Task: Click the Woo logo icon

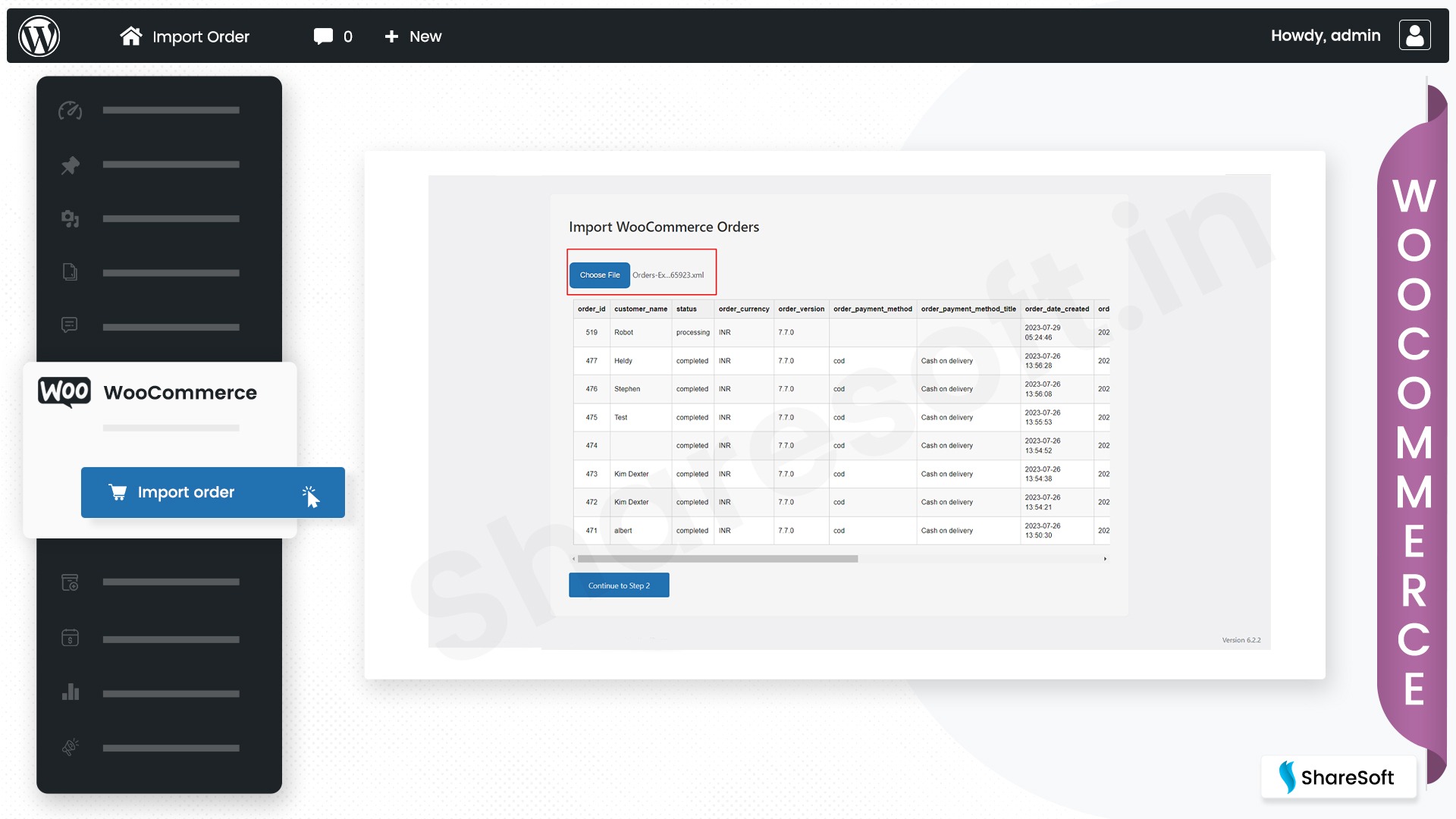Action: (x=64, y=392)
